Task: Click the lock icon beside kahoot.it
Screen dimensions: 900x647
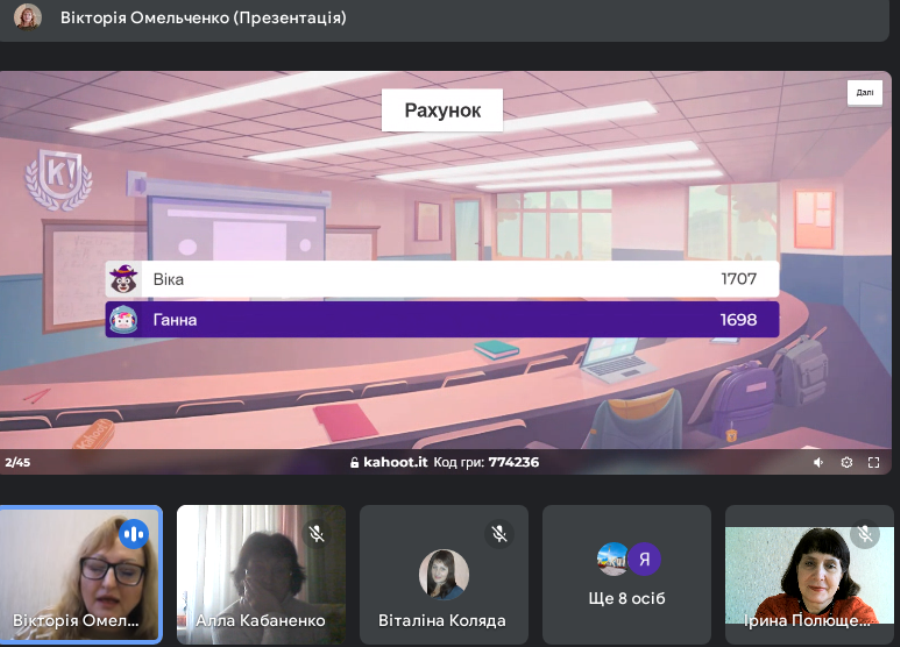Action: (354, 462)
